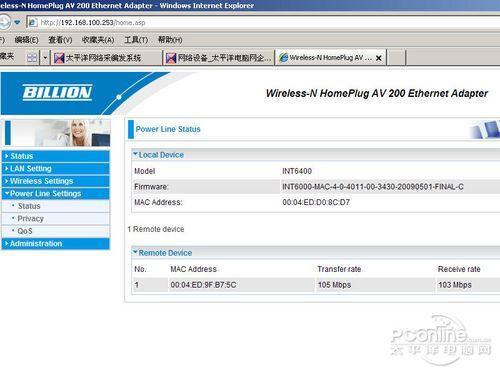The height and width of the screenshot is (375, 500).
Task: Click the favicon of the first browser tab
Action: (x=59, y=58)
